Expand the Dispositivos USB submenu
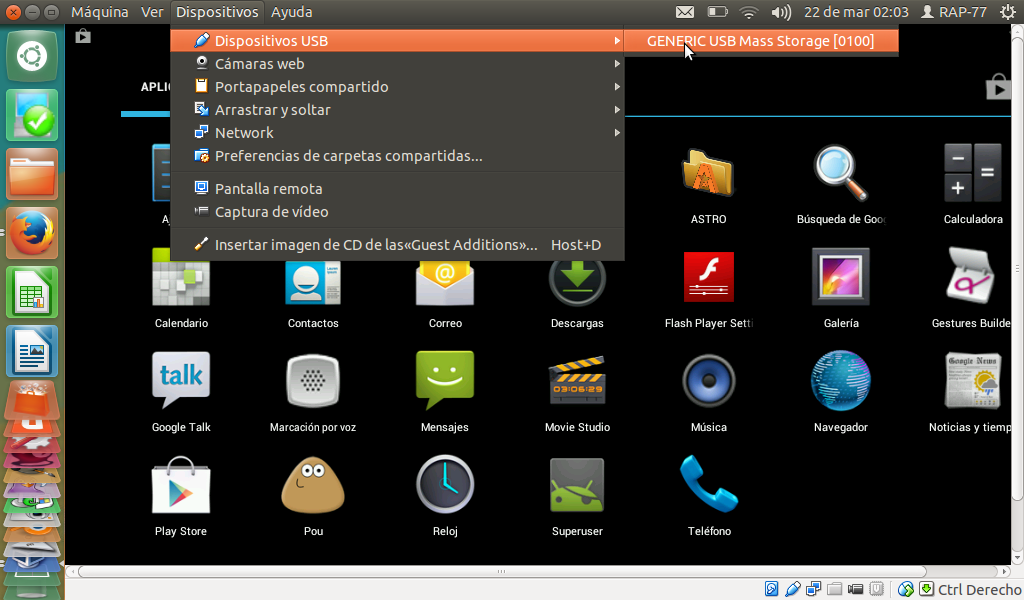Image resolution: width=1024 pixels, height=600 pixels. 397,40
